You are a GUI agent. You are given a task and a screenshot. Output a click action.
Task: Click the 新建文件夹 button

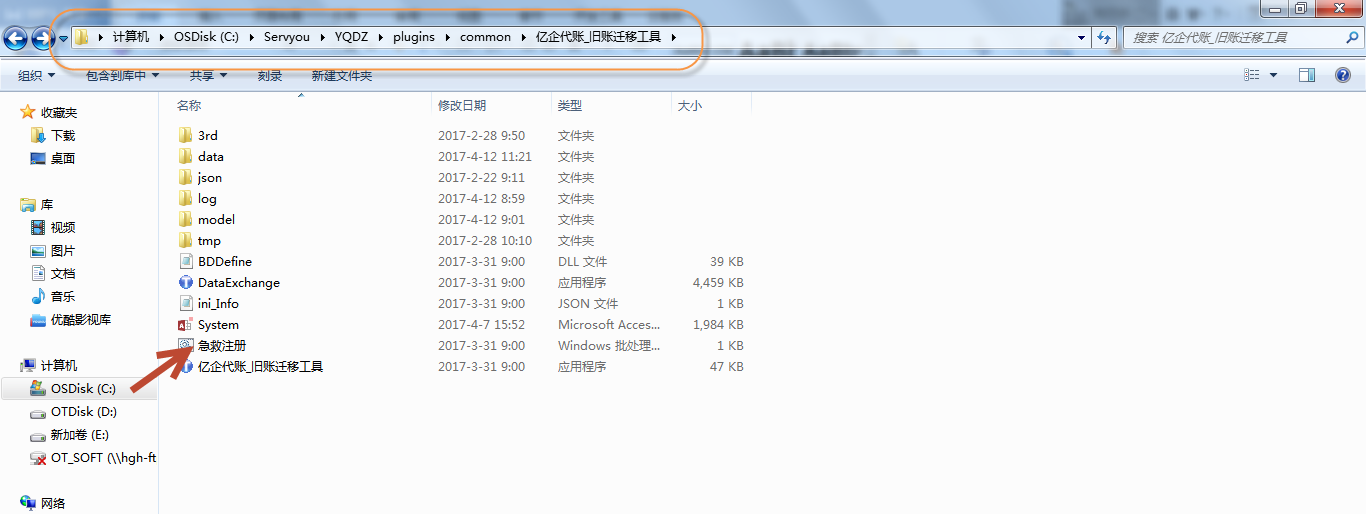[x=341, y=75]
